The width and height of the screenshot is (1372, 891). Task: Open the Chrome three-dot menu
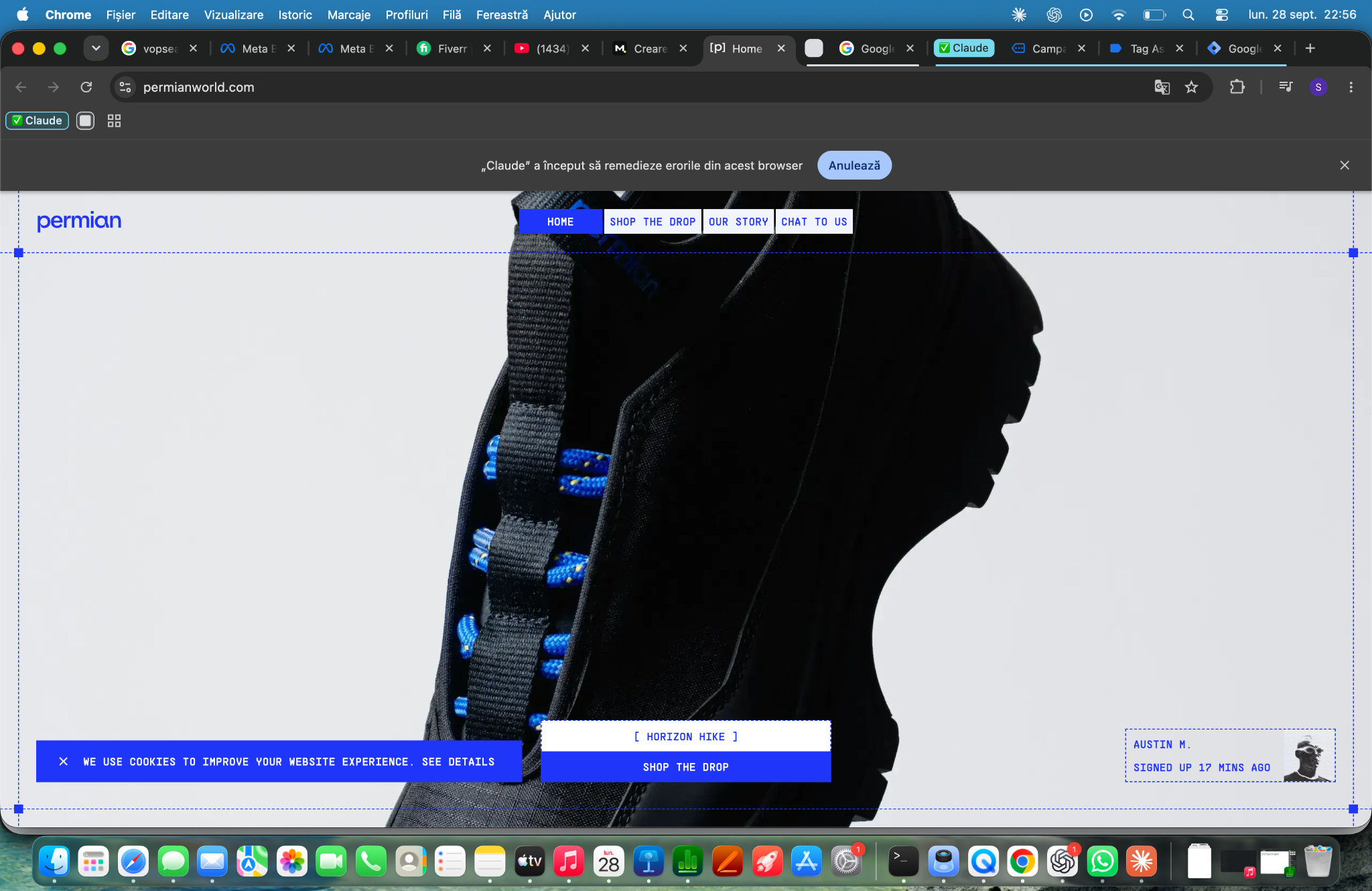(x=1351, y=87)
